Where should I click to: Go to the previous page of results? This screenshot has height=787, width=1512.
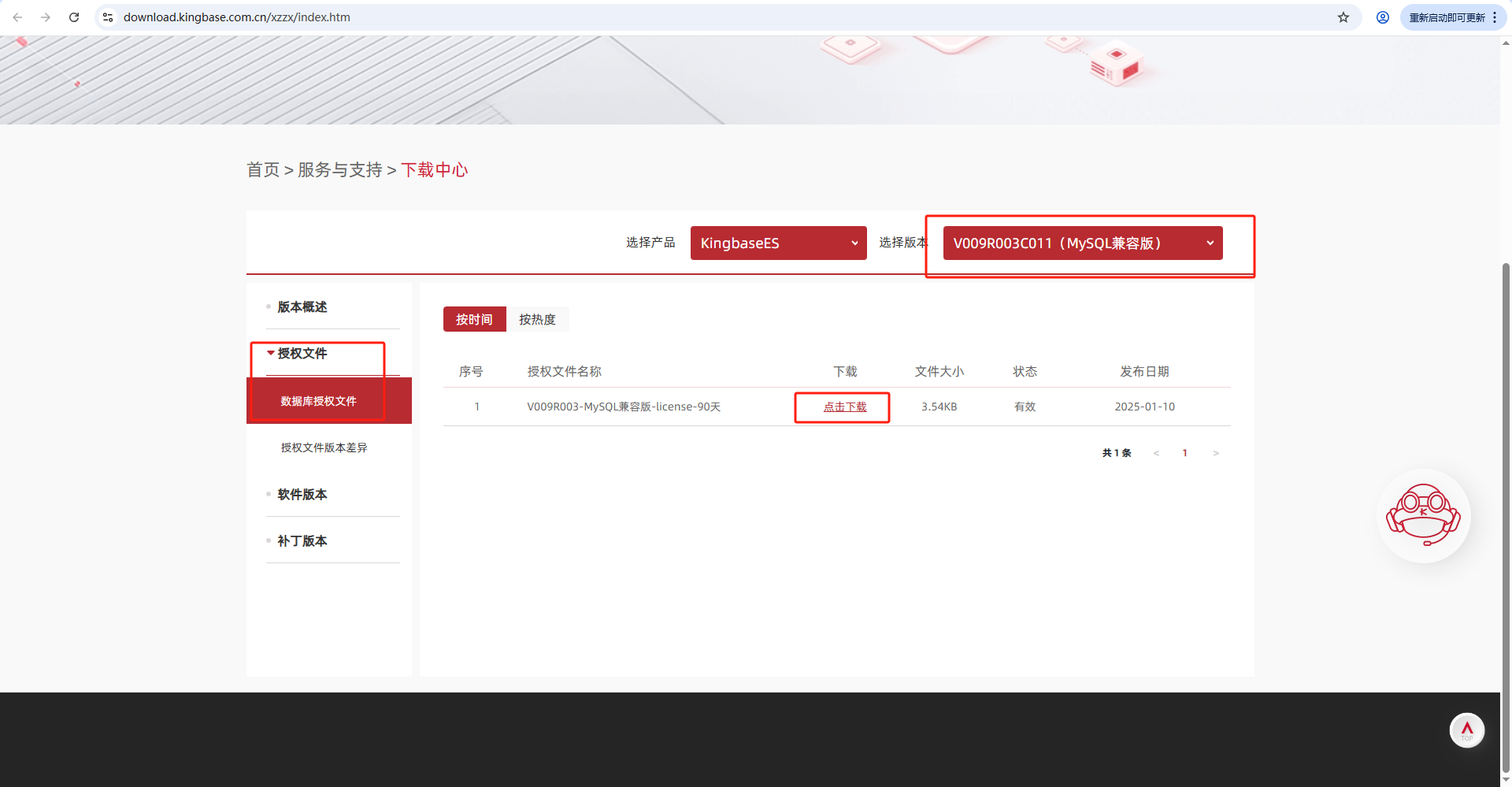1156,453
